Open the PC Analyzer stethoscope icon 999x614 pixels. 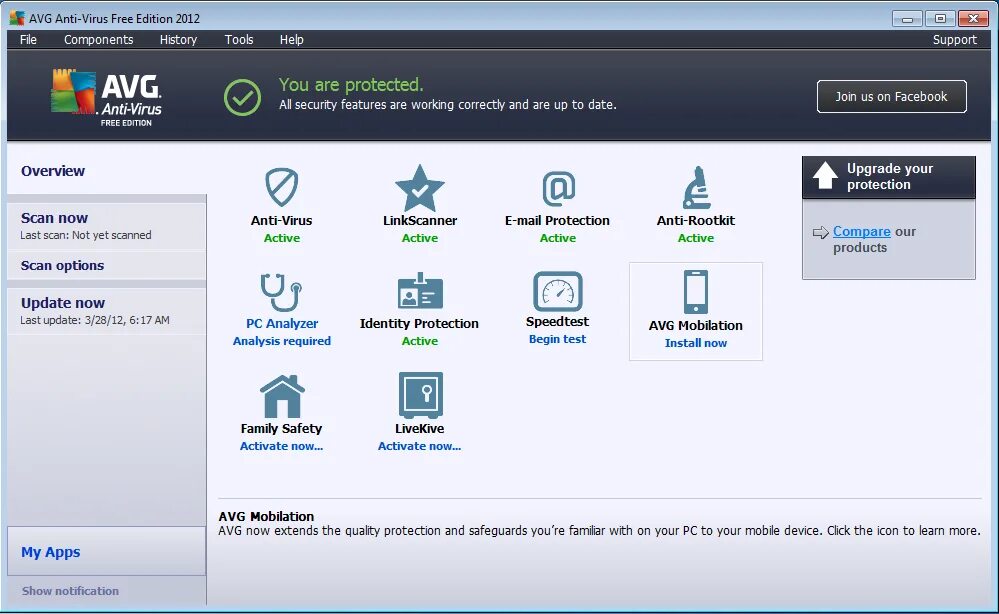tap(281, 292)
